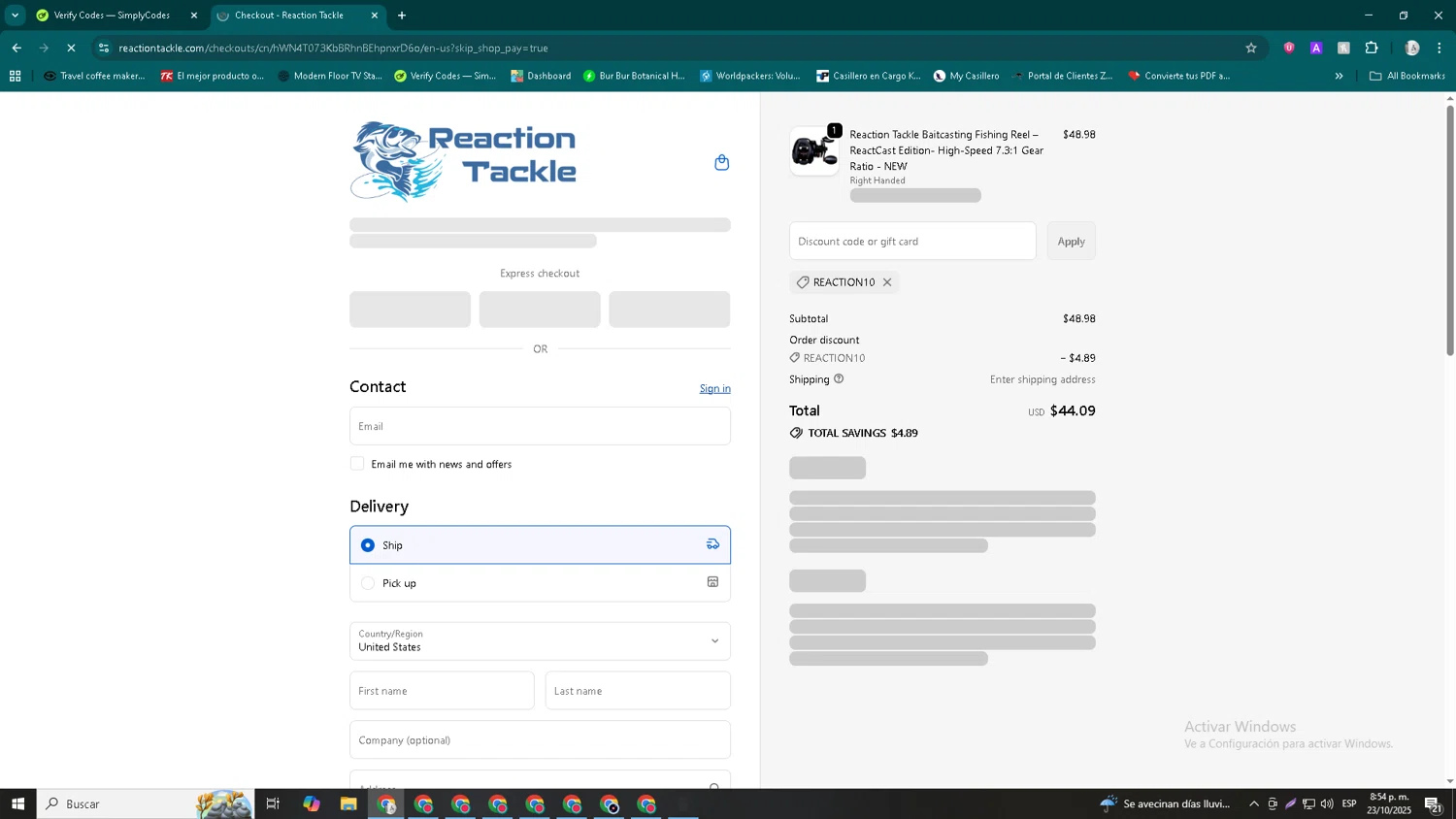Open File Explorer from taskbar

pyautogui.click(x=348, y=803)
